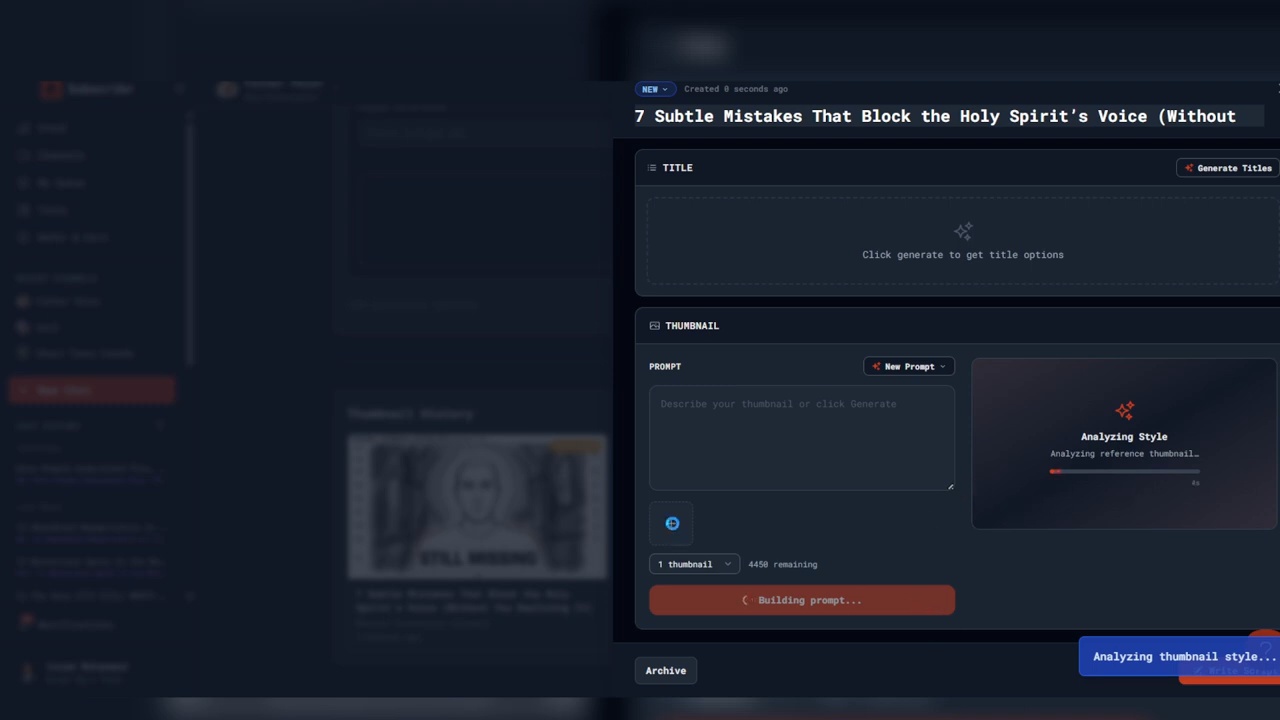1280x720 pixels.
Task: Click the blue add reference image icon
Action: click(672, 523)
